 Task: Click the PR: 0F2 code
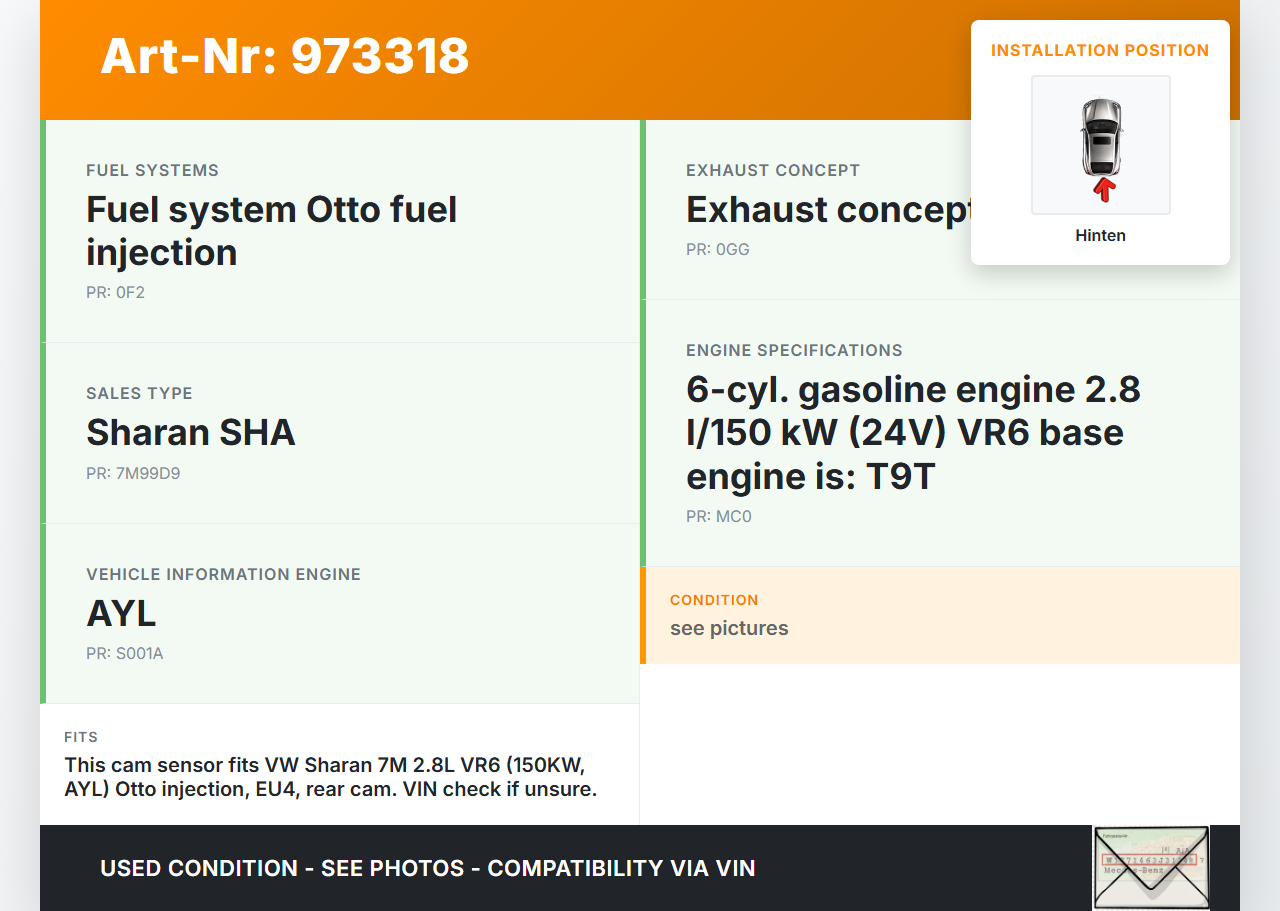115,293
